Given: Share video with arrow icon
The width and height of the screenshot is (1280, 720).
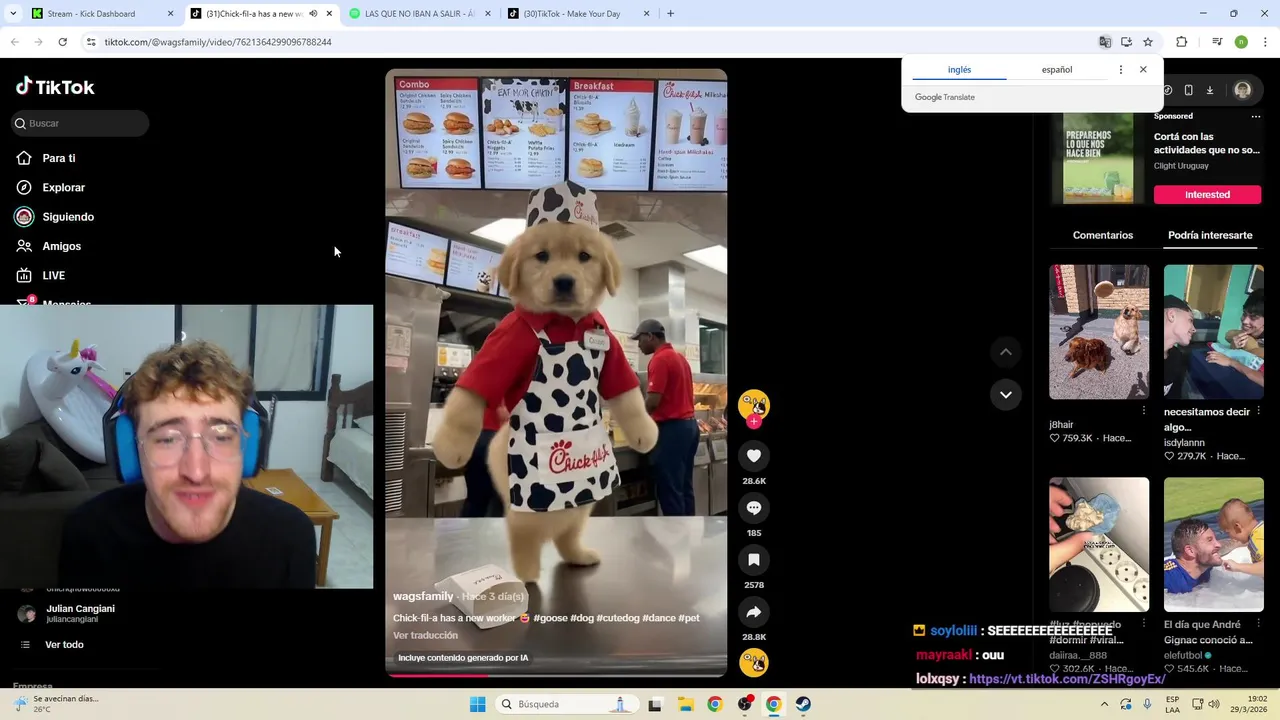Looking at the screenshot, I should click(x=754, y=612).
